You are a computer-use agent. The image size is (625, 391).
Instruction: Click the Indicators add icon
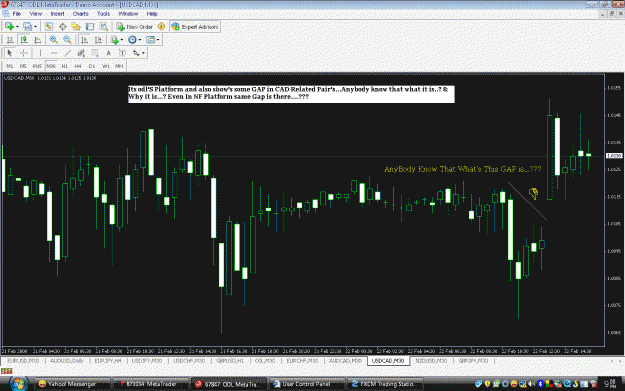click(114, 40)
